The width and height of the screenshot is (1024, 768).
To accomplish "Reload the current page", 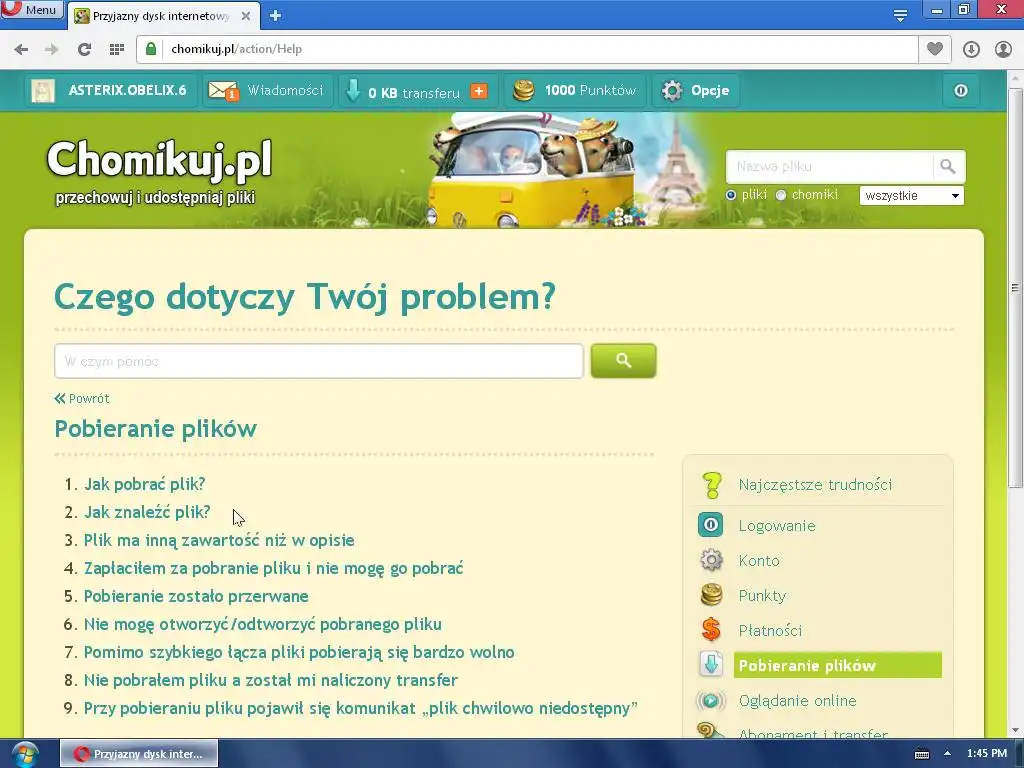I will [x=84, y=49].
